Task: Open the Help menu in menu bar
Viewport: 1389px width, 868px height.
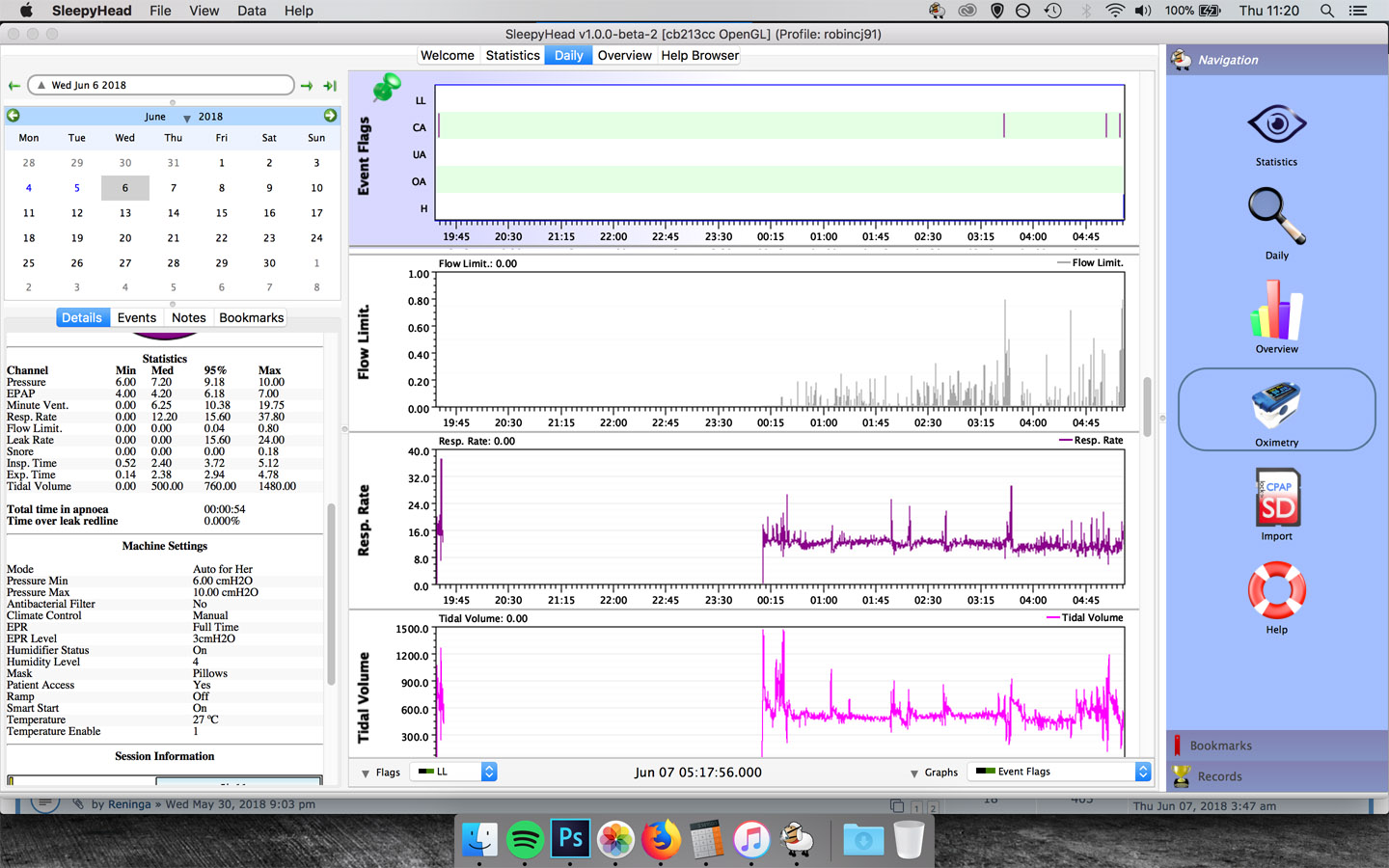Action: coord(299,11)
